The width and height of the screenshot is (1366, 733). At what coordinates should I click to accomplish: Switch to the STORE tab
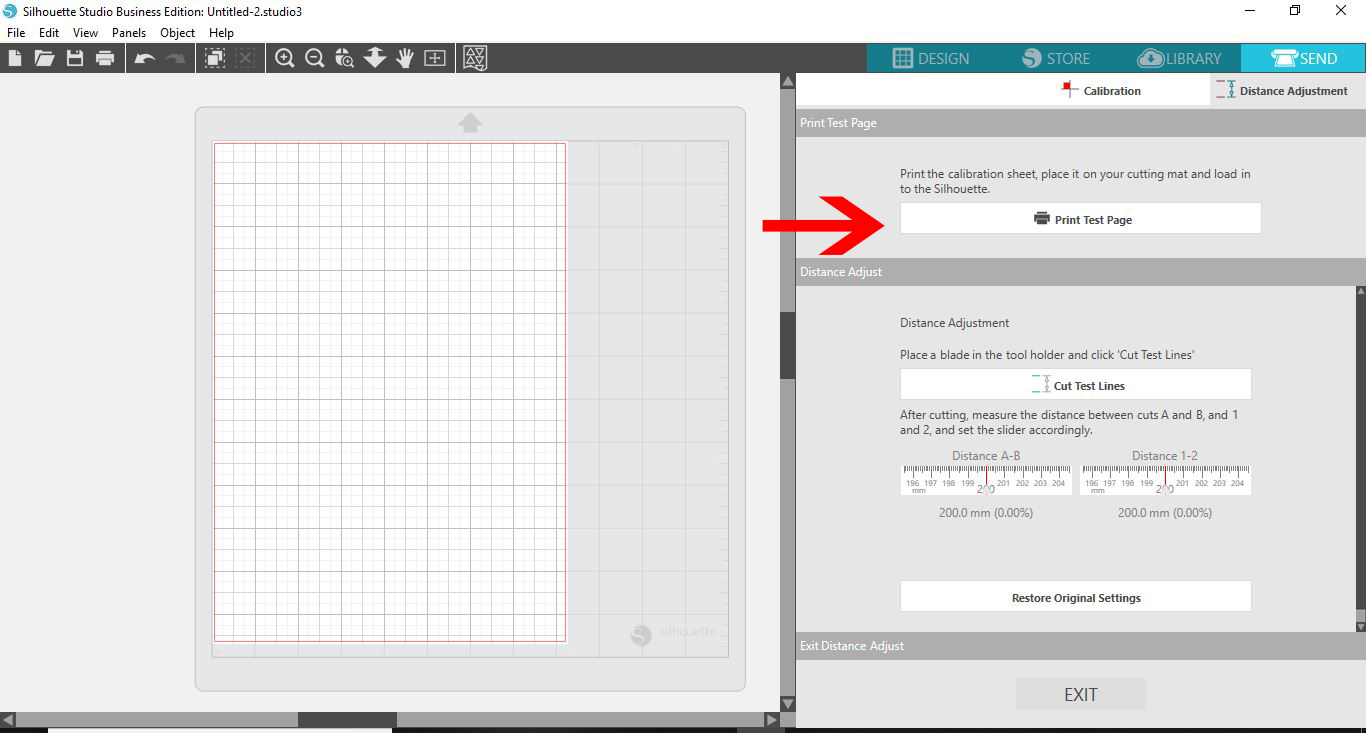[x=1055, y=58]
